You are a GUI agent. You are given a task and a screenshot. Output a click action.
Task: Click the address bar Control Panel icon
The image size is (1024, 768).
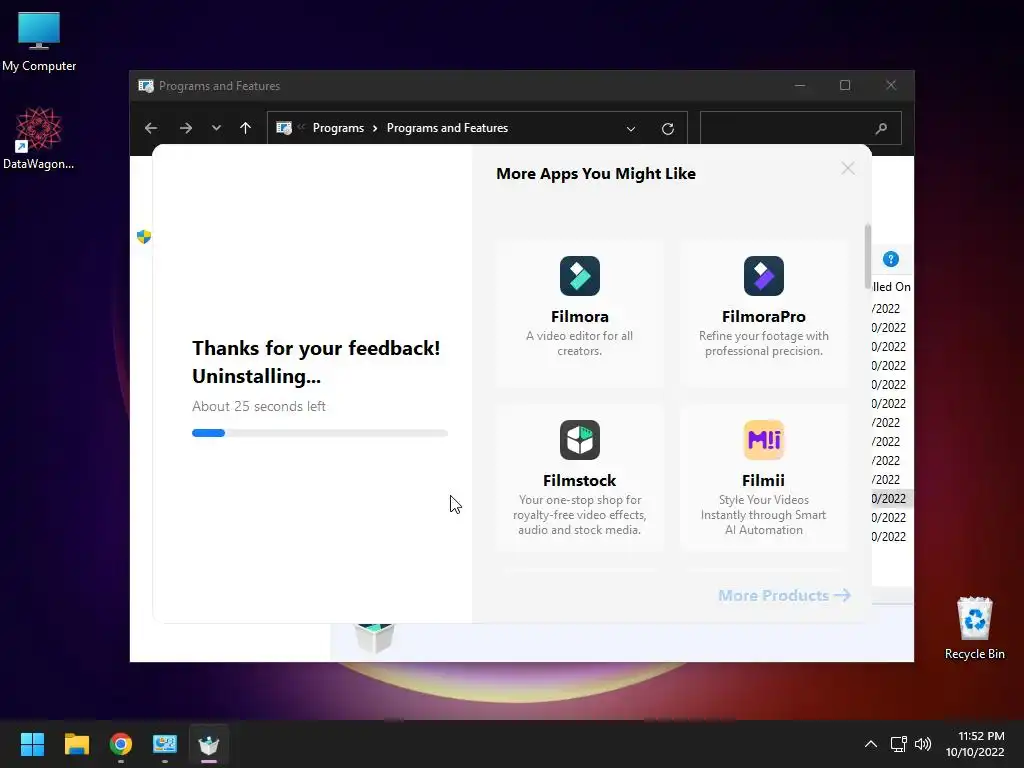pos(284,128)
